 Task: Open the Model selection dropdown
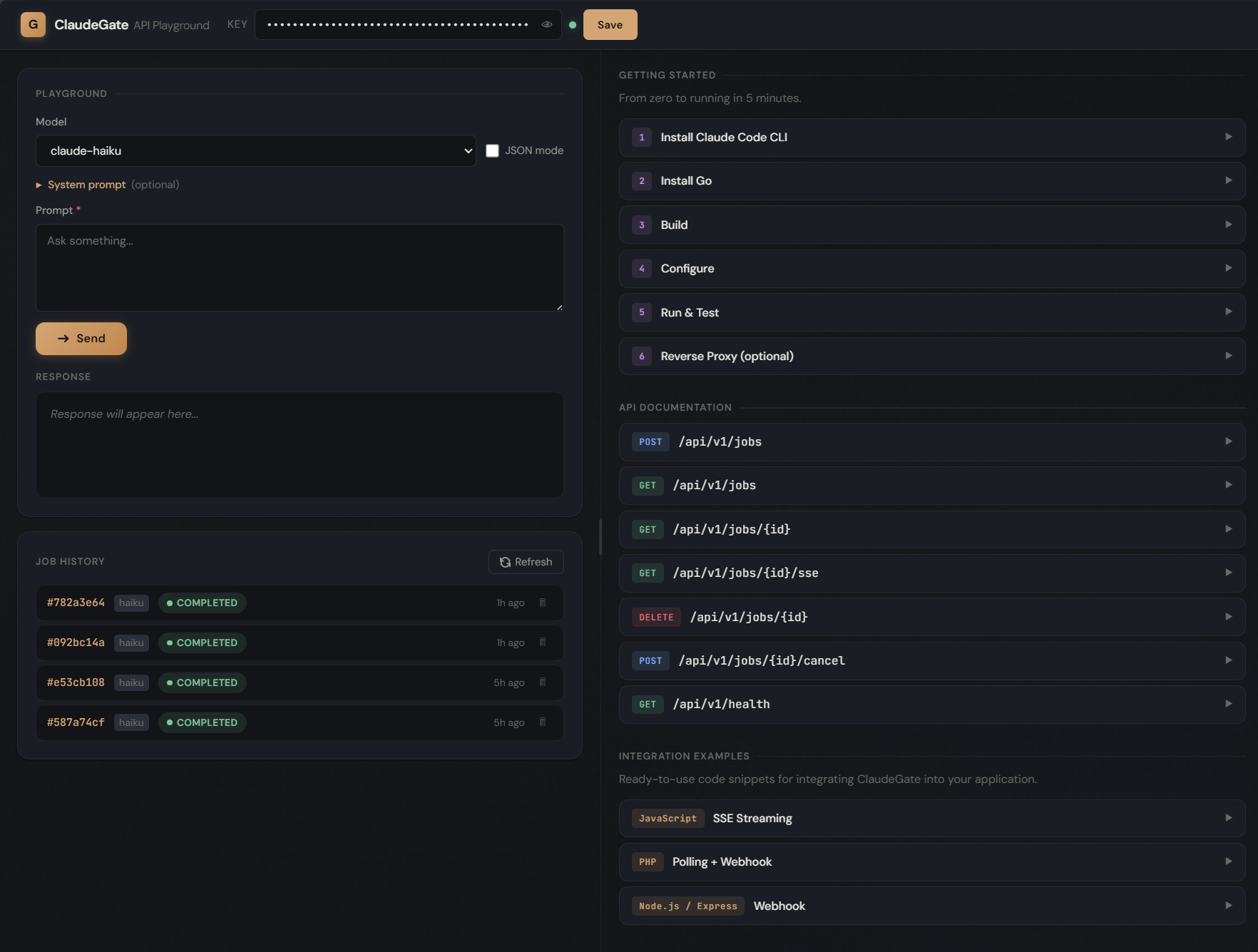coord(255,150)
